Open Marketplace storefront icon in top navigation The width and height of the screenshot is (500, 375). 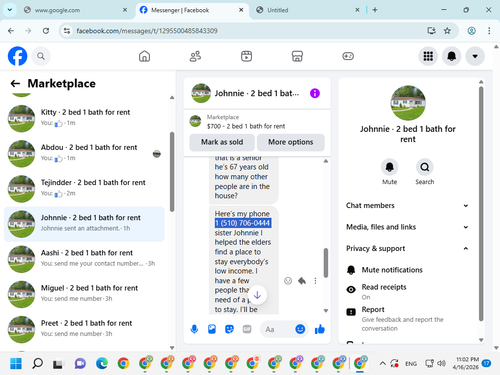(297, 56)
